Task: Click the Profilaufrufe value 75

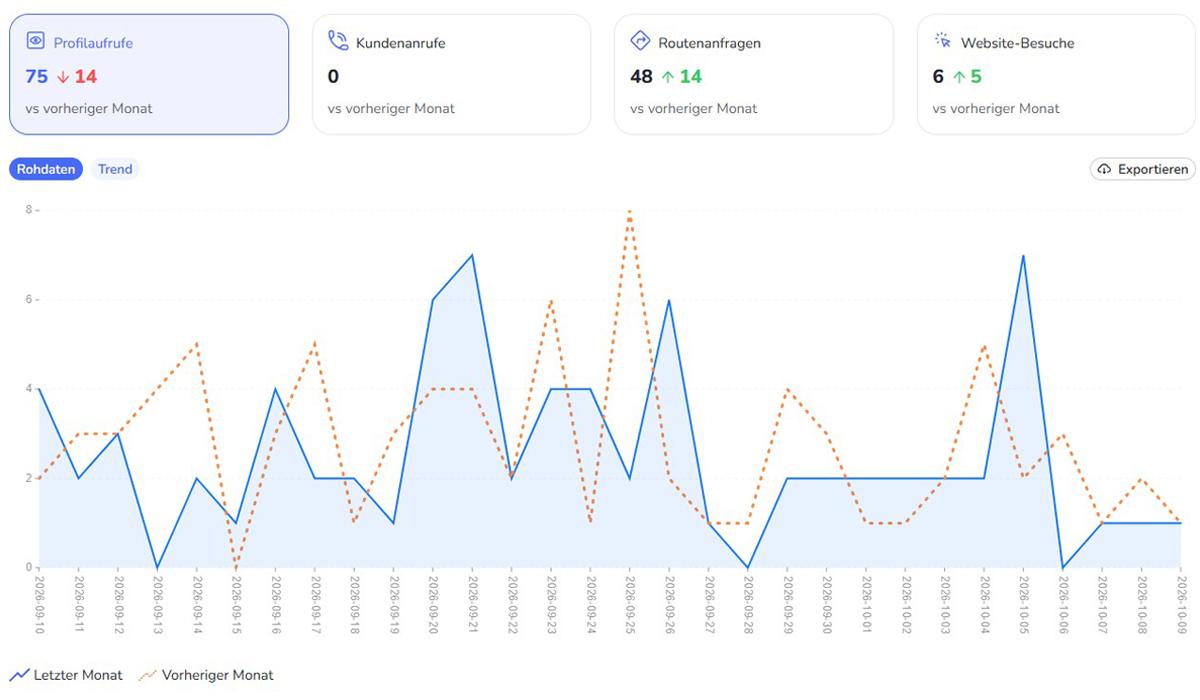Action: click(x=37, y=77)
